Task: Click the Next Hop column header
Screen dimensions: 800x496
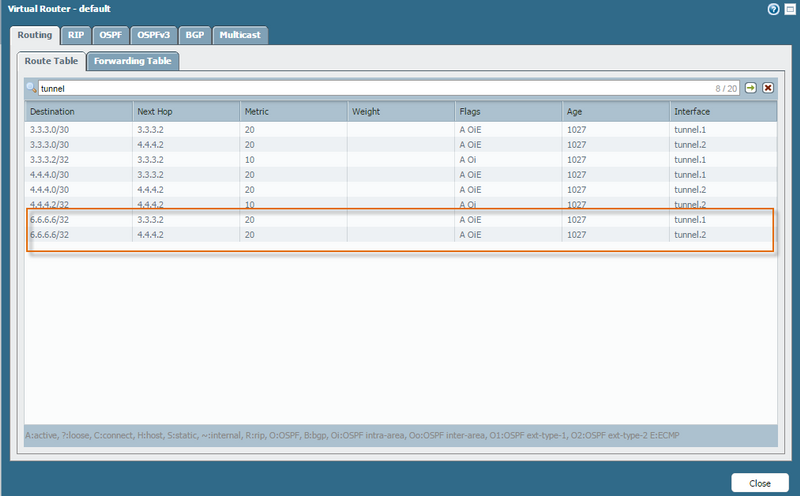Action: click(x=186, y=111)
